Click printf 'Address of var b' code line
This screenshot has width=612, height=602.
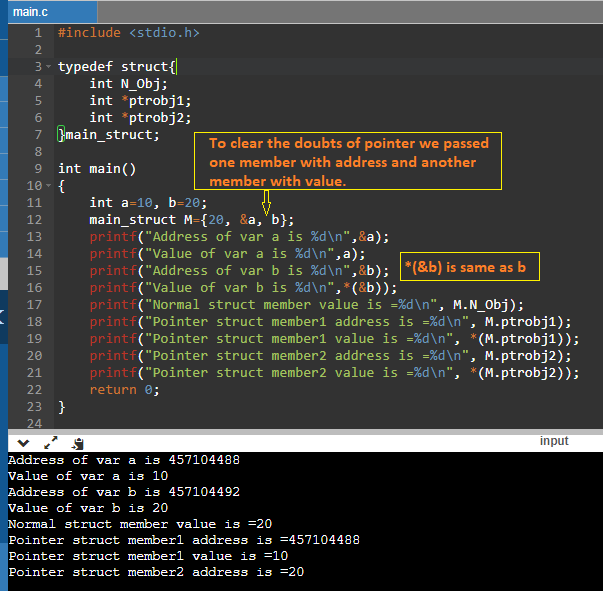[239, 271]
